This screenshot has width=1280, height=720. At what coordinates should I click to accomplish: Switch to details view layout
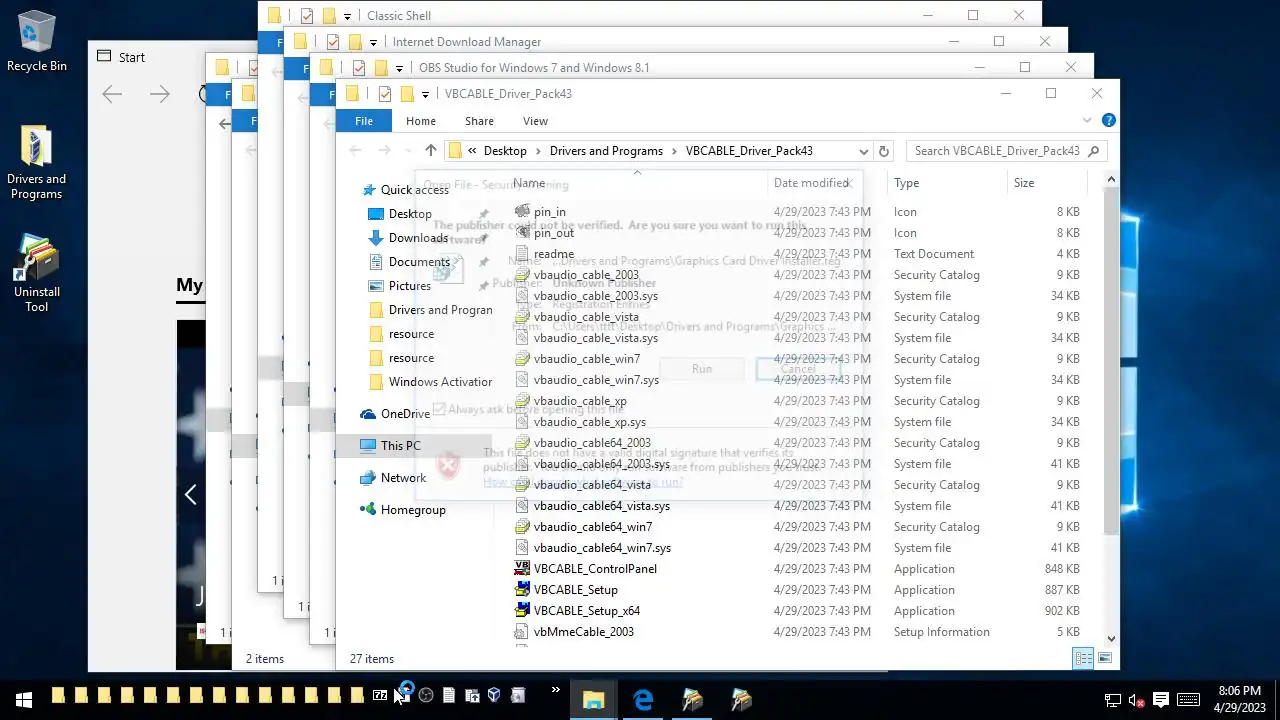tap(1084, 658)
